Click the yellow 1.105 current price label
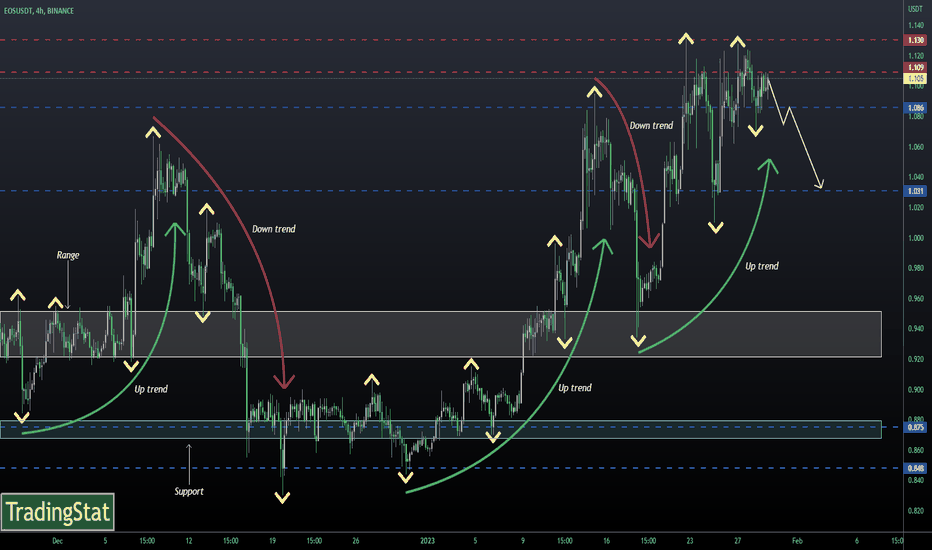The image size is (932, 550). [x=915, y=78]
